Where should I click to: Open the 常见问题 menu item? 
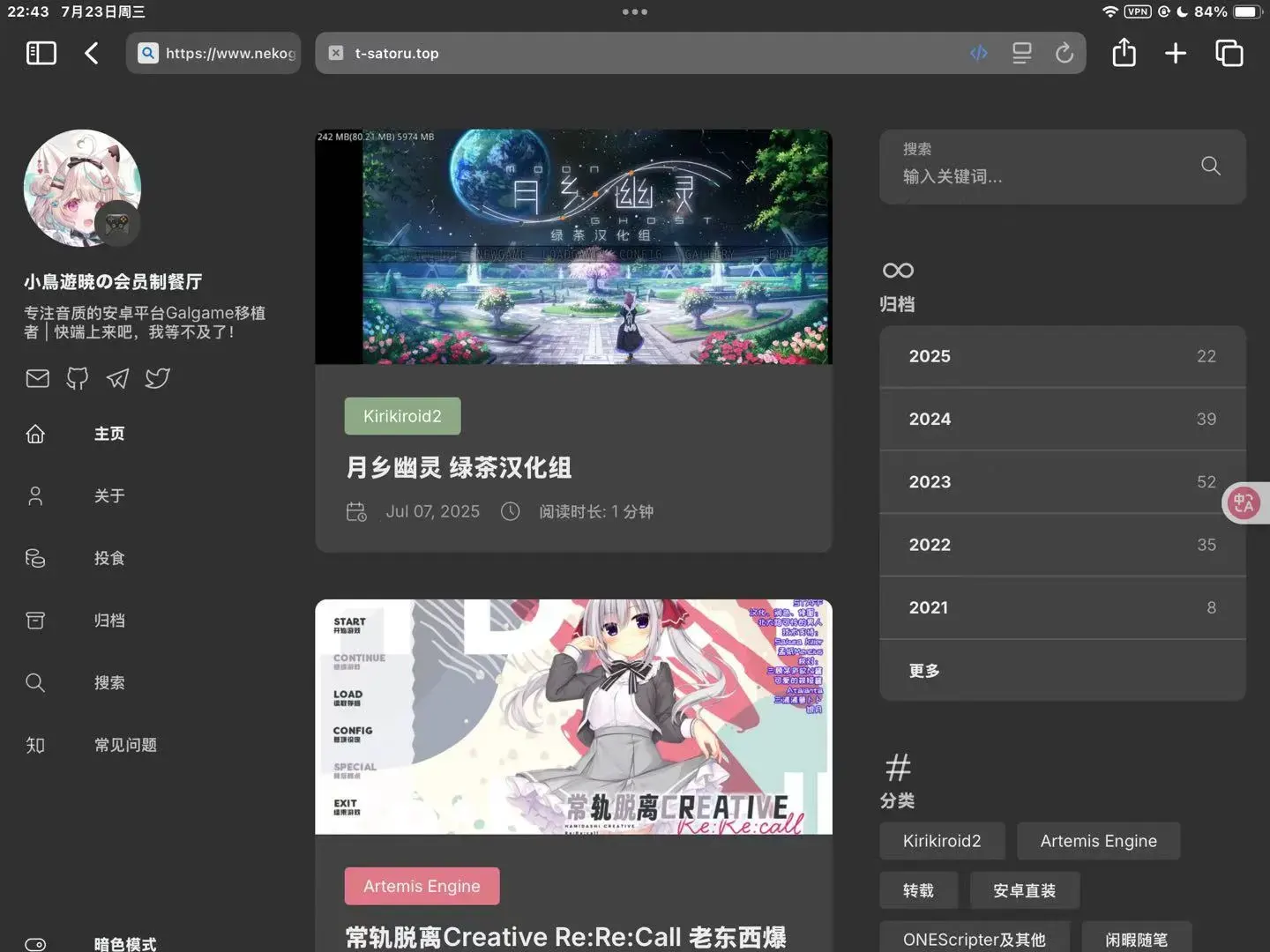125,745
